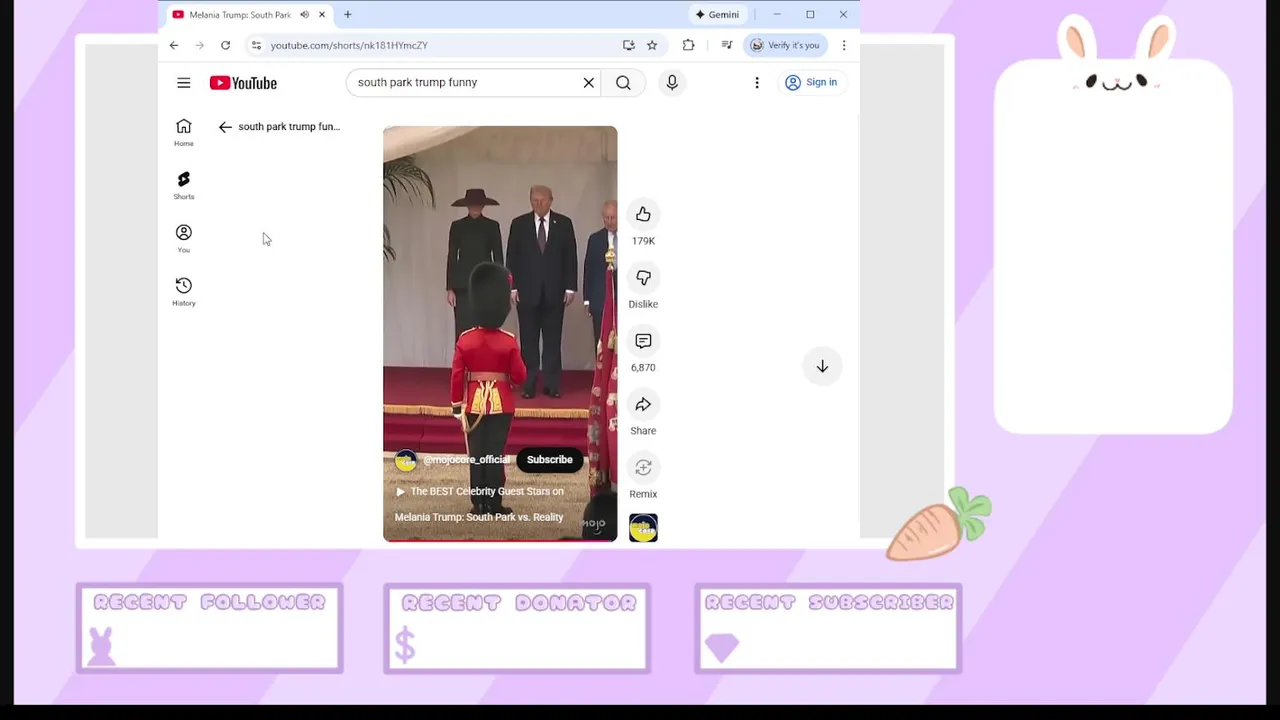
Task: Run search with magnifying glass button
Action: pos(623,82)
